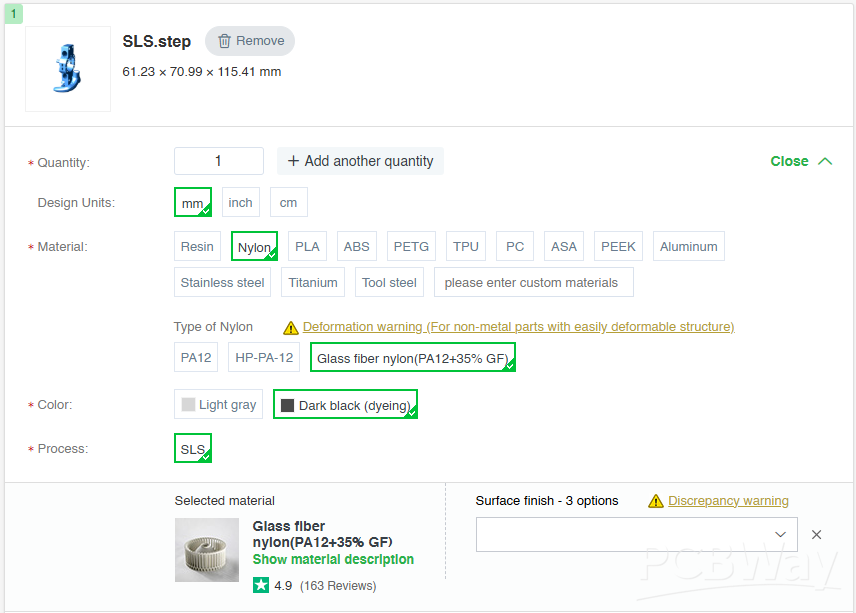Click the Quantity input field
The image size is (856, 613).
click(219, 161)
